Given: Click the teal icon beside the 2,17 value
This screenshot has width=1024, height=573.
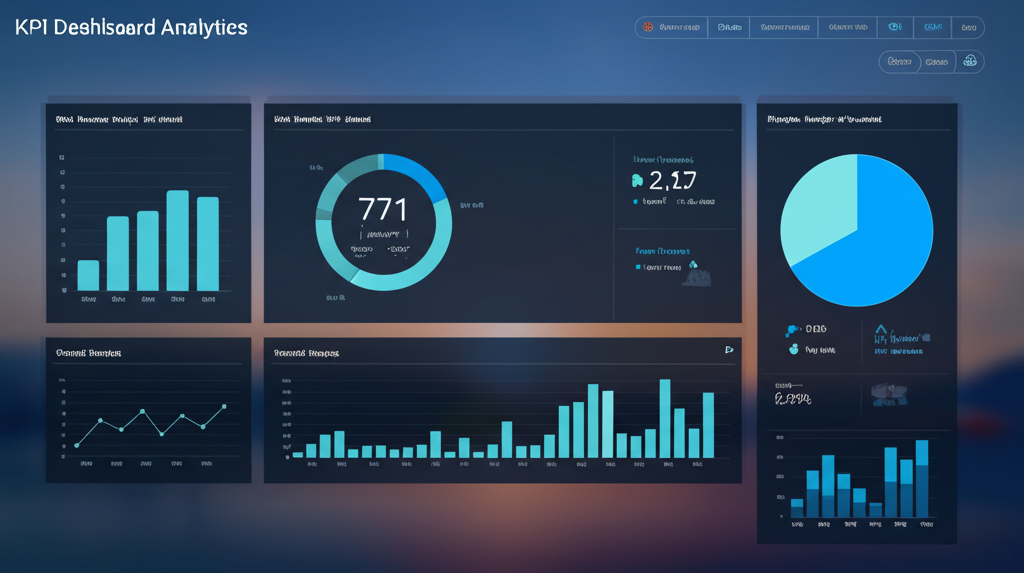Looking at the screenshot, I should (637, 181).
